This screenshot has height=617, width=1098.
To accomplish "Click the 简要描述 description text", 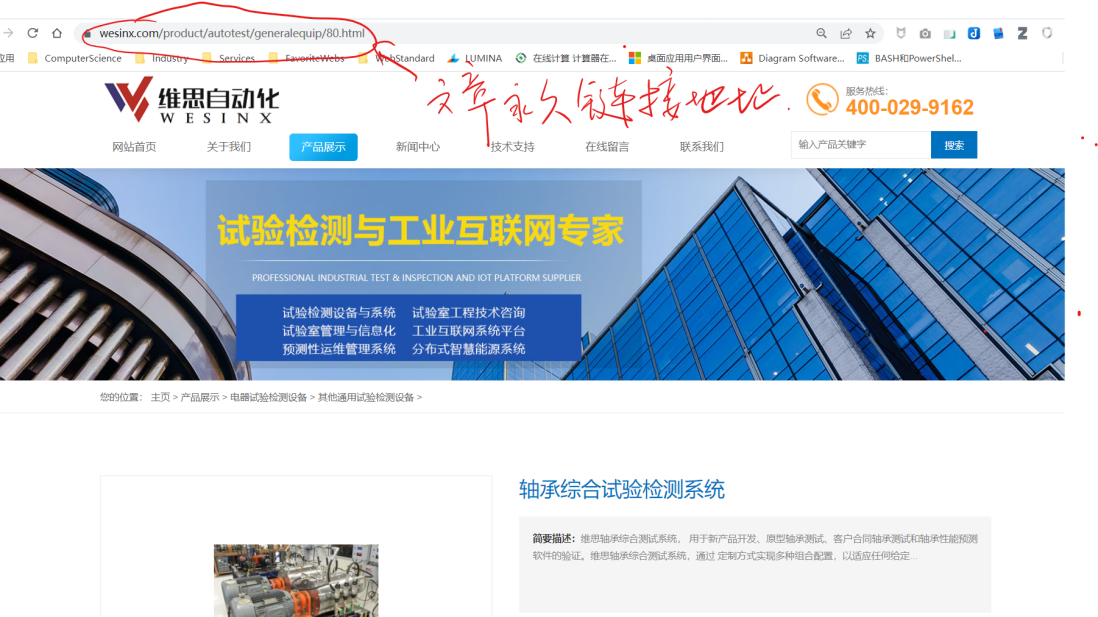I will (x=755, y=547).
